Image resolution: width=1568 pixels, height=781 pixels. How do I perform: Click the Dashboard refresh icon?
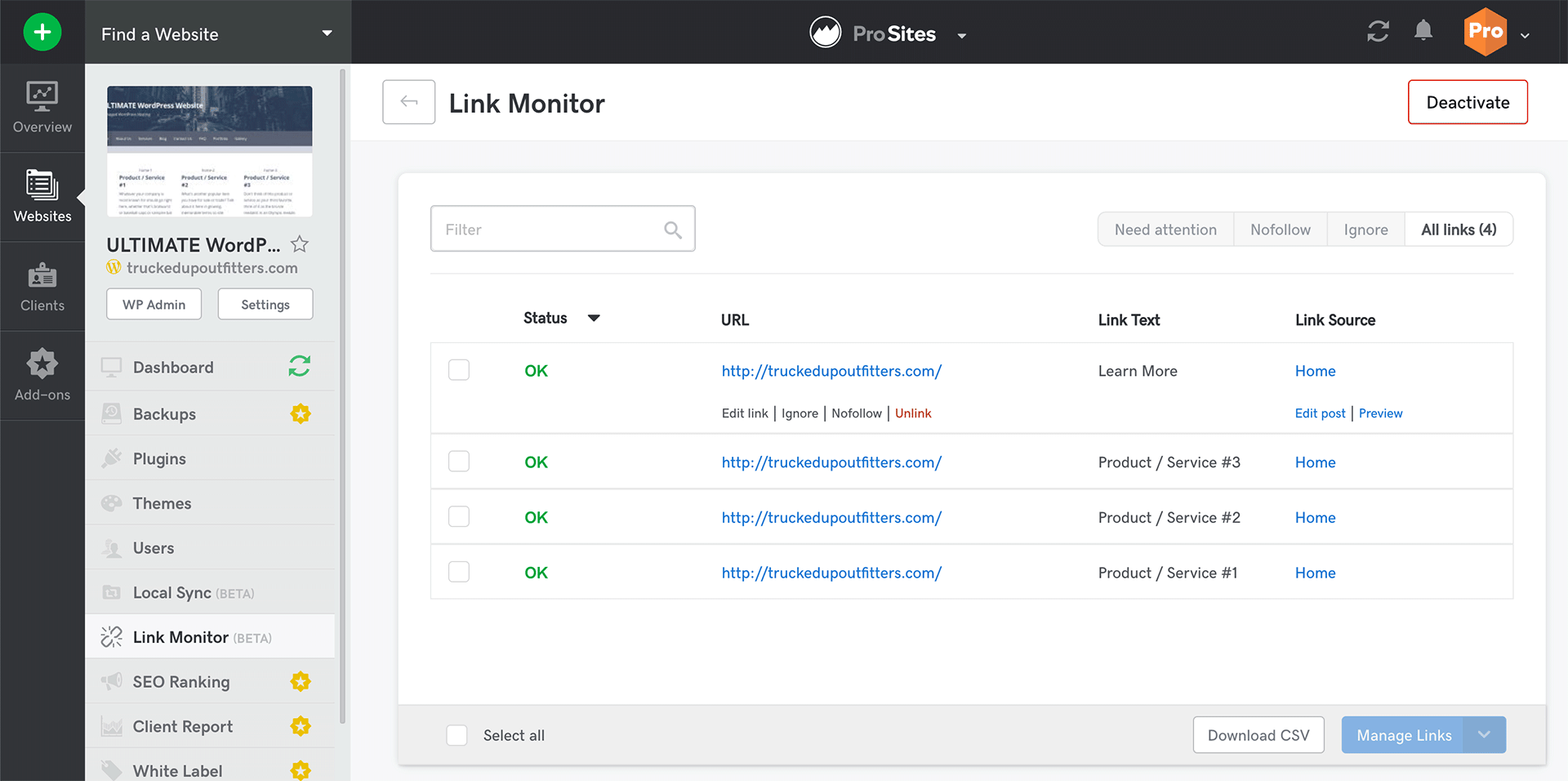[300, 367]
